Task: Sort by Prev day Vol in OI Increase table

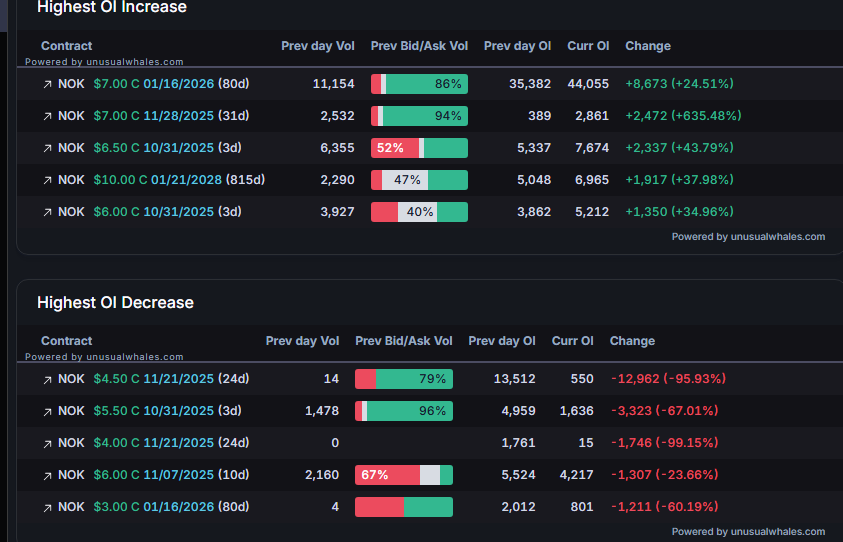Action: (x=317, y=46)
